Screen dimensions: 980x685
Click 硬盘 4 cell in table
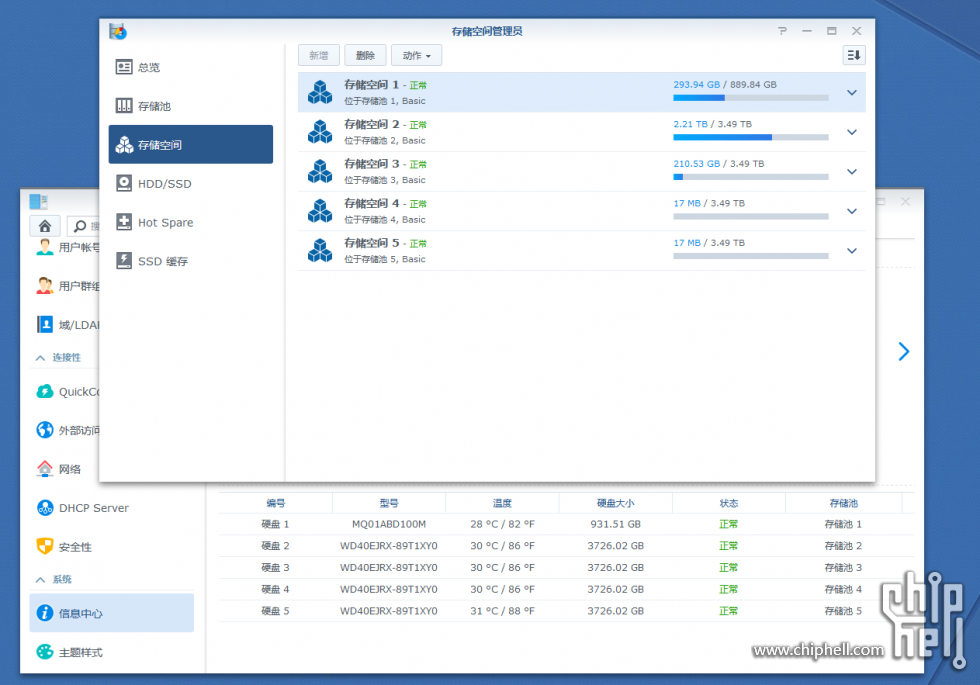[x=275, y=589]
